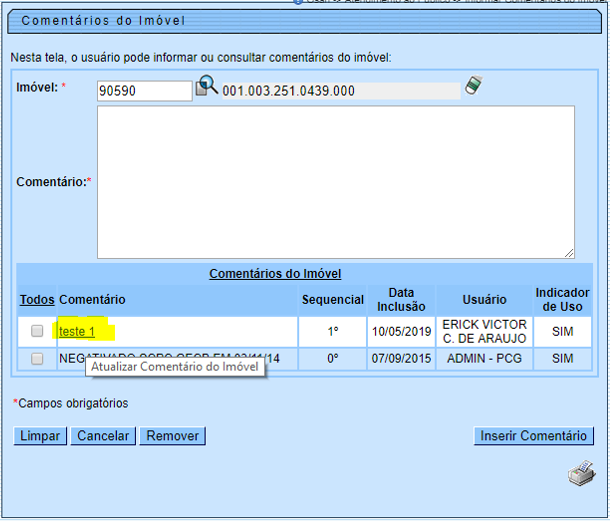
Task: Print the comments using printer icon
Action: pos(581,473)
